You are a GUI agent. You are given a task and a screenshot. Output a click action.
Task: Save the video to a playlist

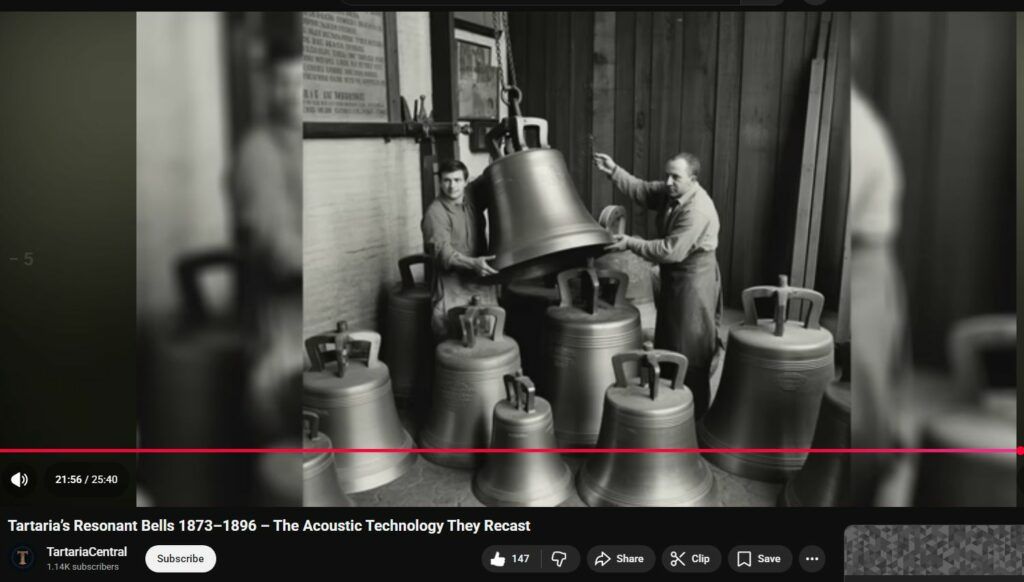pos(759,559)
